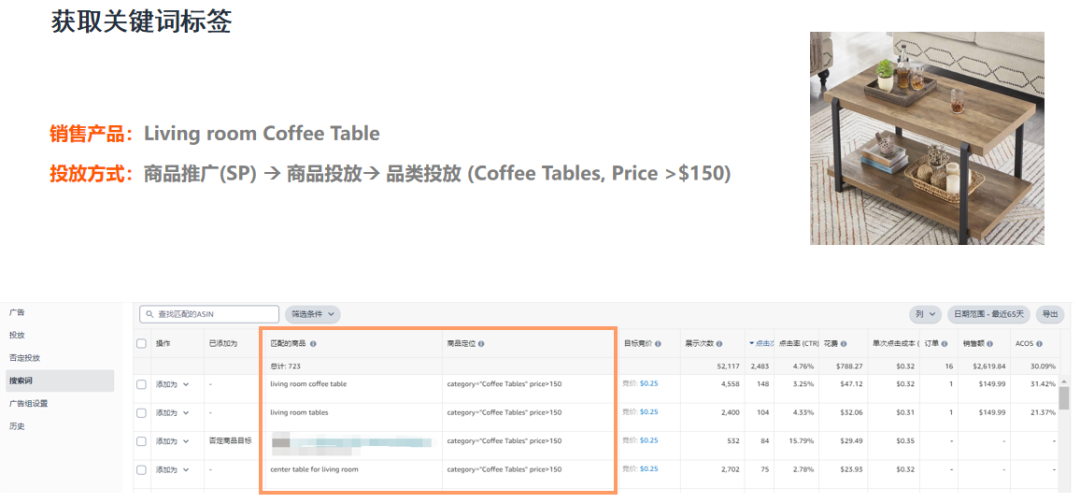Check the box for center table for living room row
The image size is (1080, 503).
pyautogui.click(x=141, y=470)
